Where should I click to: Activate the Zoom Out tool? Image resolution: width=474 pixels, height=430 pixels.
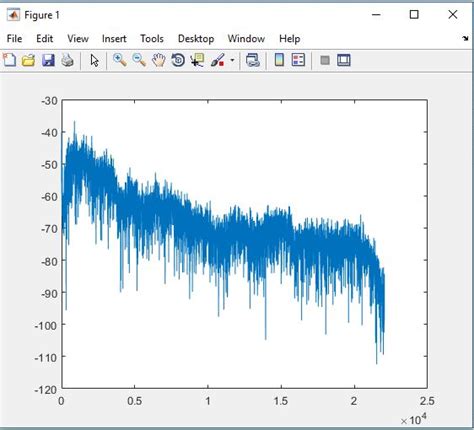tap(139, 60)
